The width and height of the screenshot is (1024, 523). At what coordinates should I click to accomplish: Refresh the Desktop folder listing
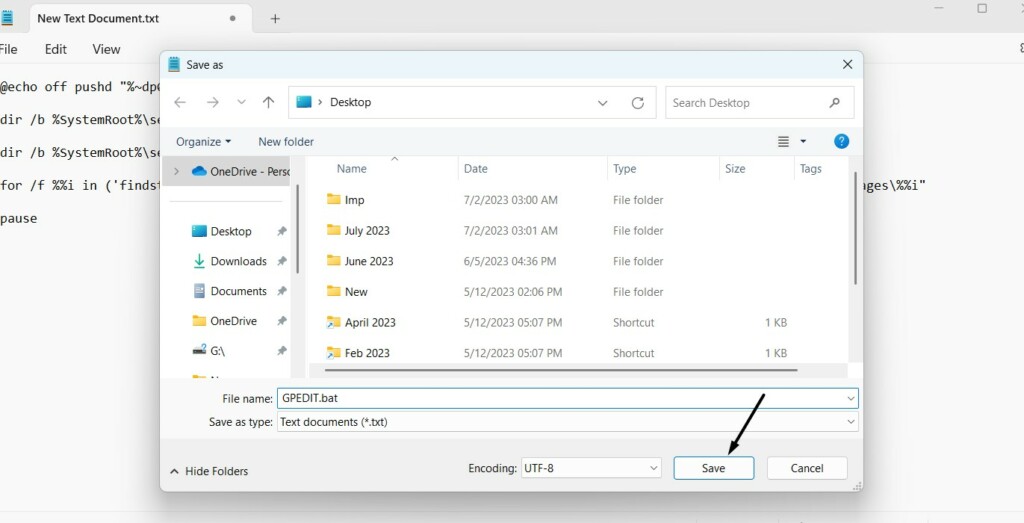637,103
